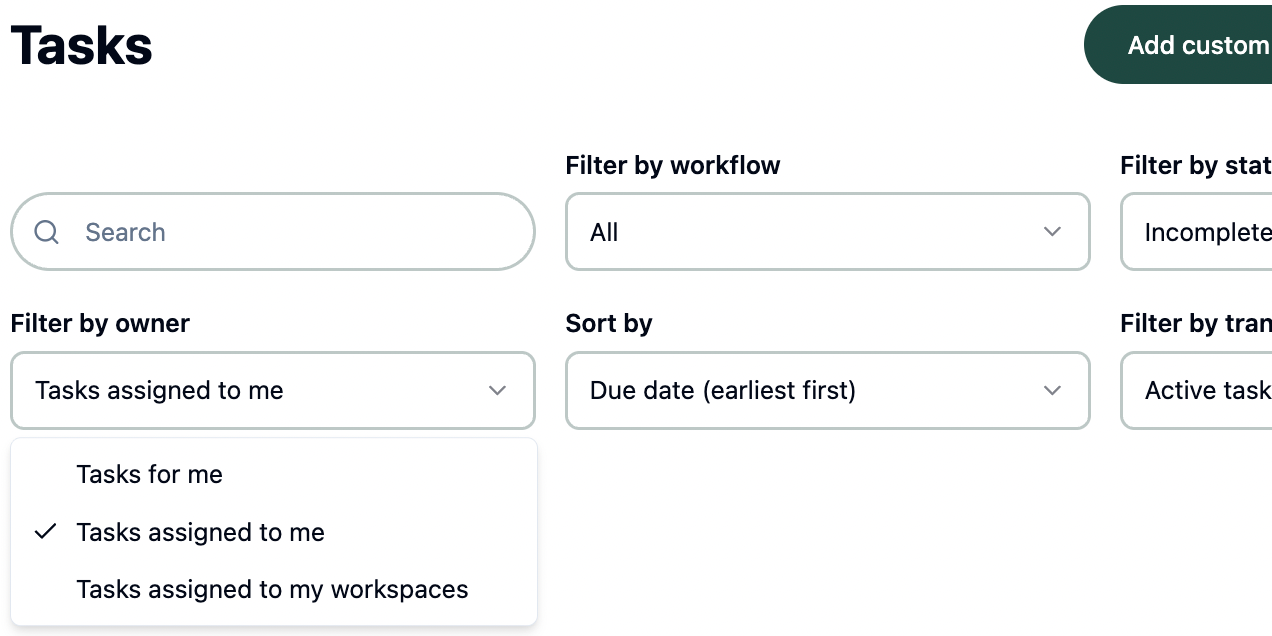1272x636 pixels.
Task: Click the checkmark beside Tasks assigned to me
Action: click(45, 532)
